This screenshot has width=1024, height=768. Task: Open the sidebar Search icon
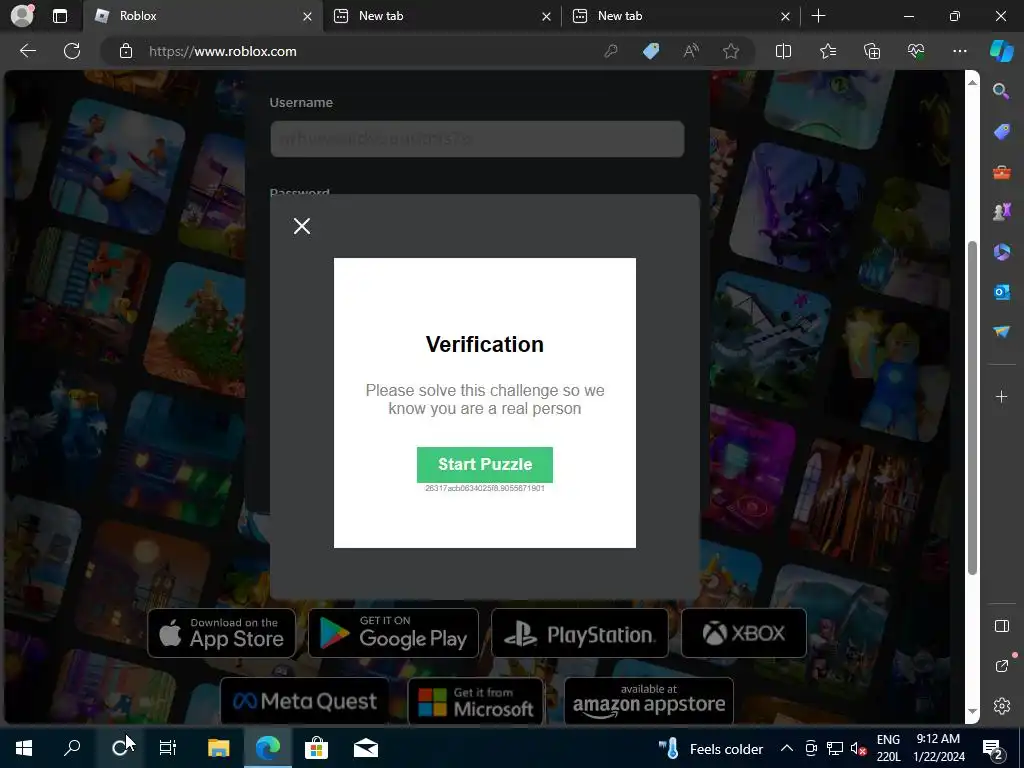(x=1001, y=91)
